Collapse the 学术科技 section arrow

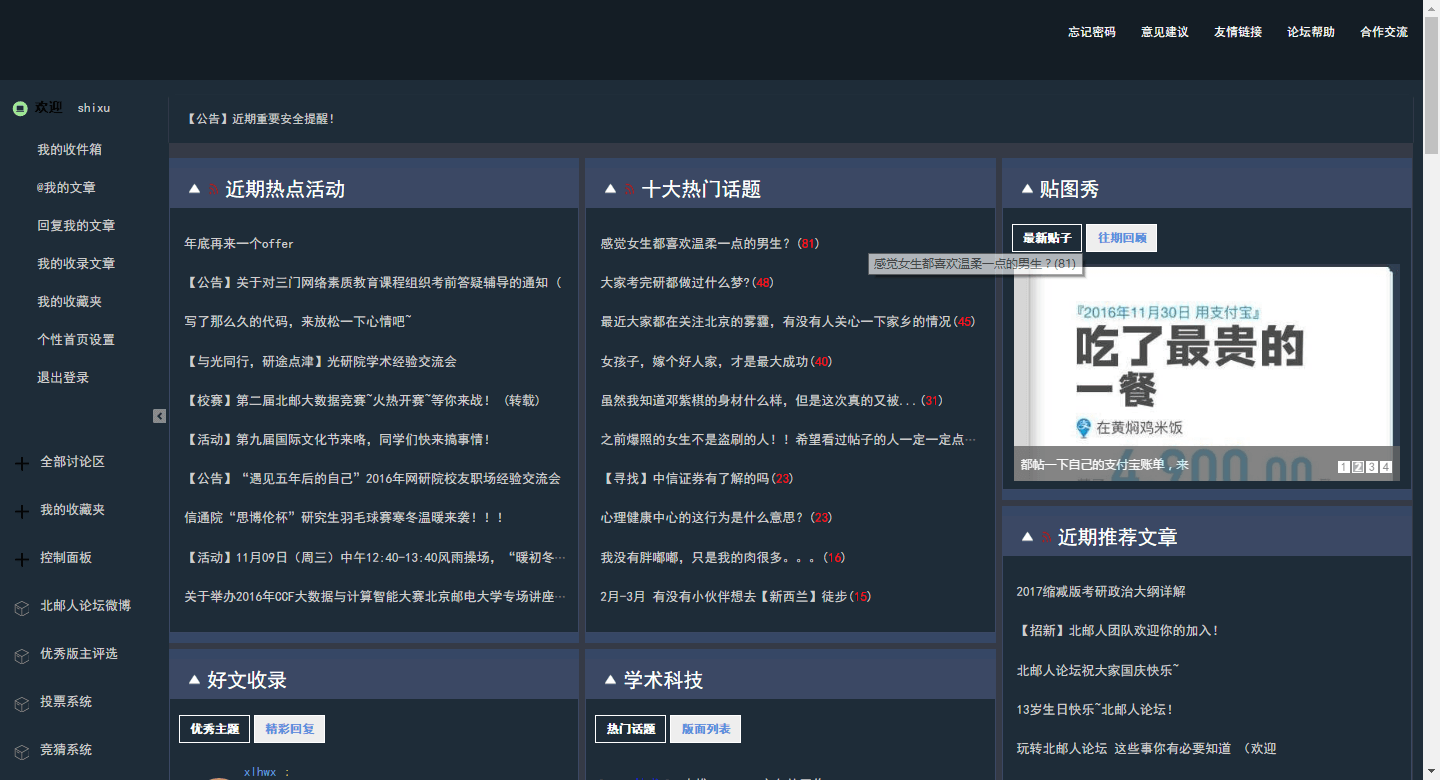[609, 678]
